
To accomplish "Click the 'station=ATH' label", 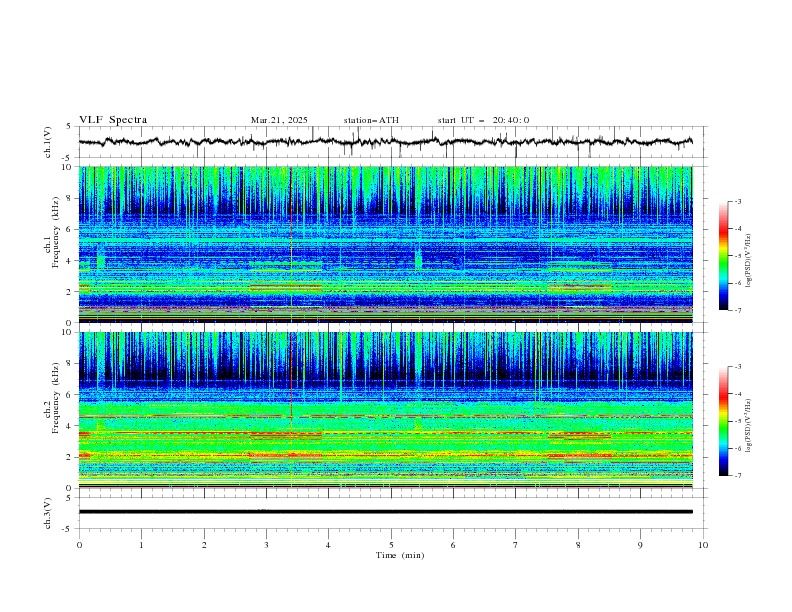I will point(371,120).
